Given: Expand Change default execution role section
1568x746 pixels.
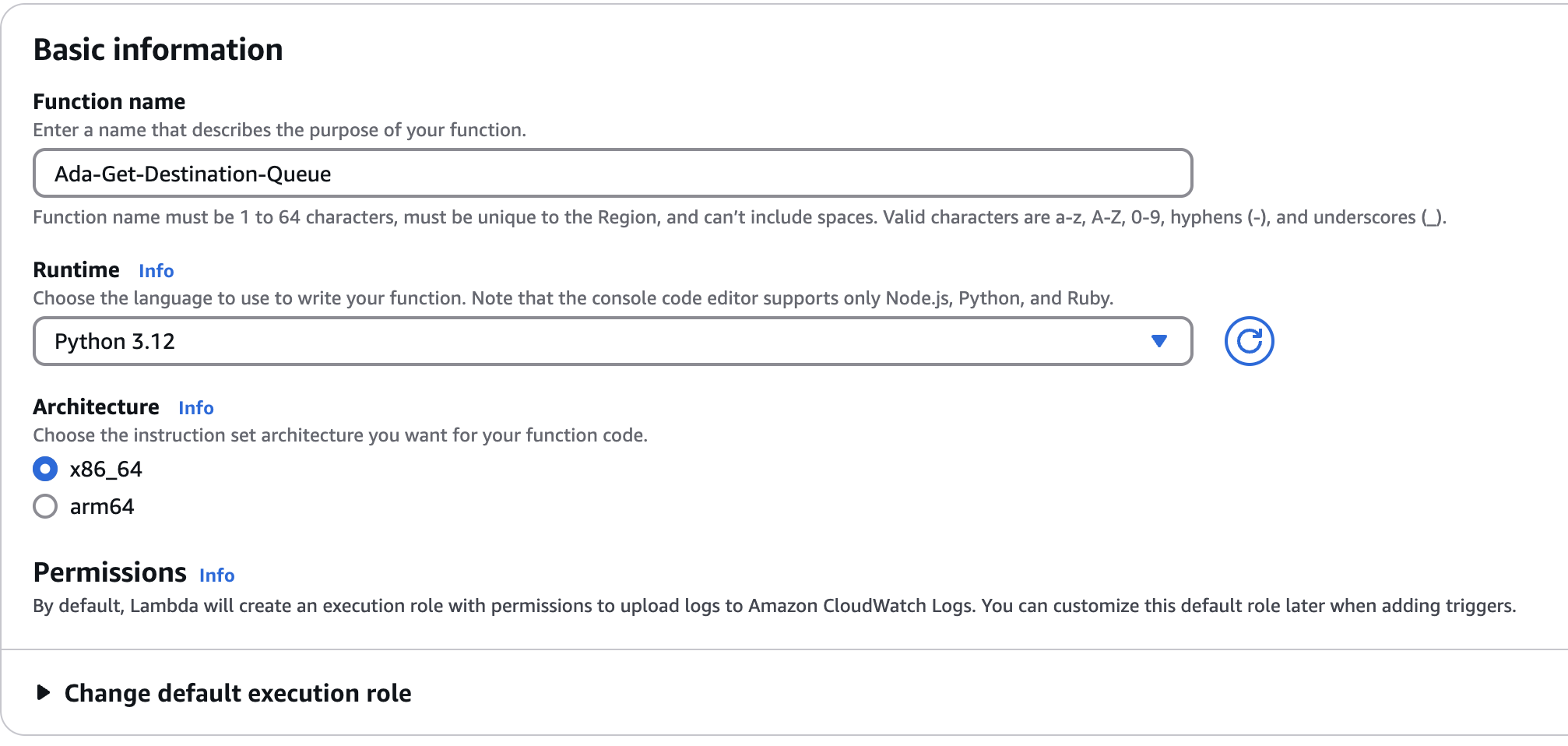Looking at the screenshot, I should (237, 692).
